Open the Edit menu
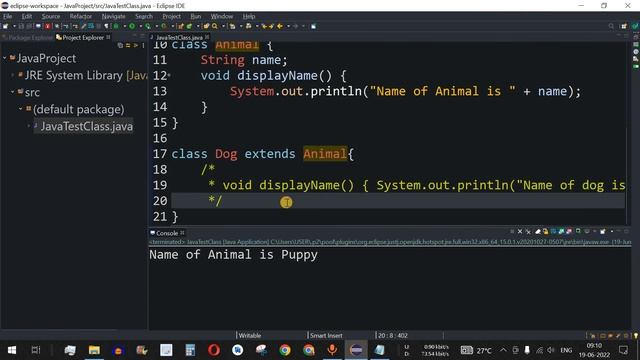The width and height of the screenshot is (640, 360). pos(27,16)
